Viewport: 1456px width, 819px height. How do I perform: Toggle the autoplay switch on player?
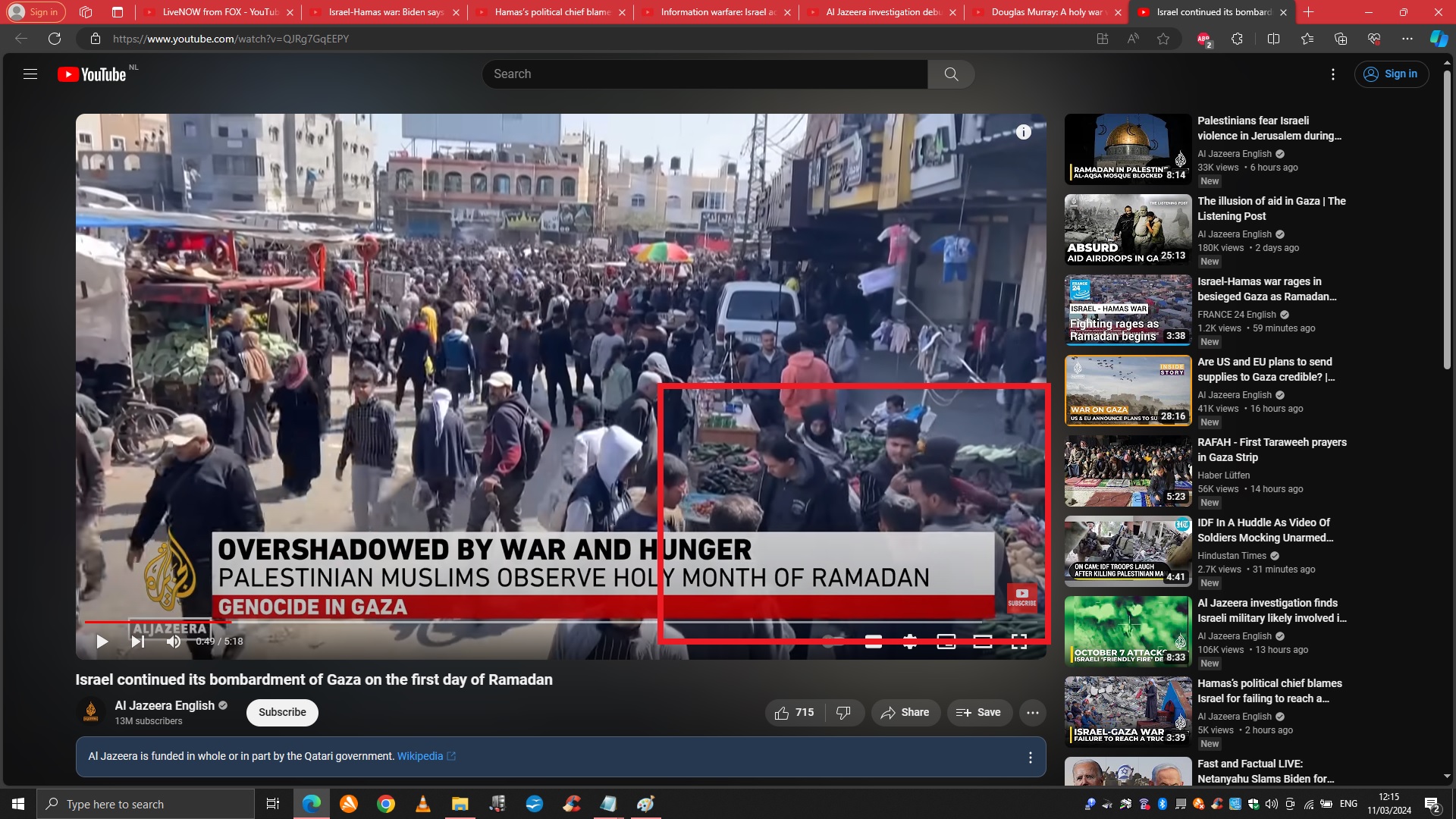833,642
